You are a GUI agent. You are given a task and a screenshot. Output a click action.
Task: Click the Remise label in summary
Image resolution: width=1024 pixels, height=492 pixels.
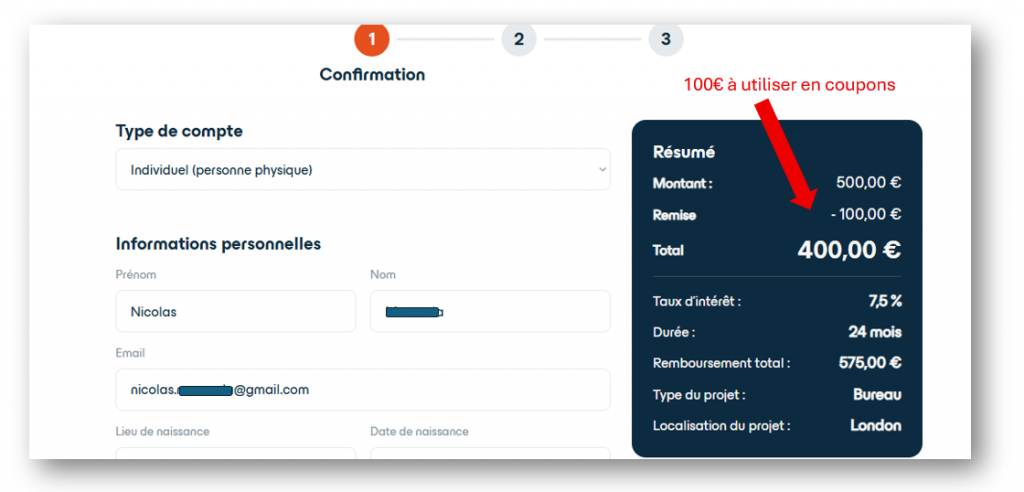click(x=675, y=215)
